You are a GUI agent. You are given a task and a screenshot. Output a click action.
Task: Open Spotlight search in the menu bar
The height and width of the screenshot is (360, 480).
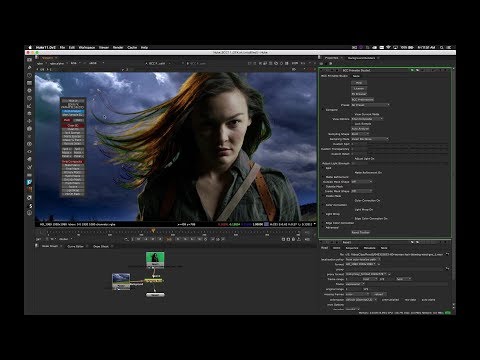point(442,47)
